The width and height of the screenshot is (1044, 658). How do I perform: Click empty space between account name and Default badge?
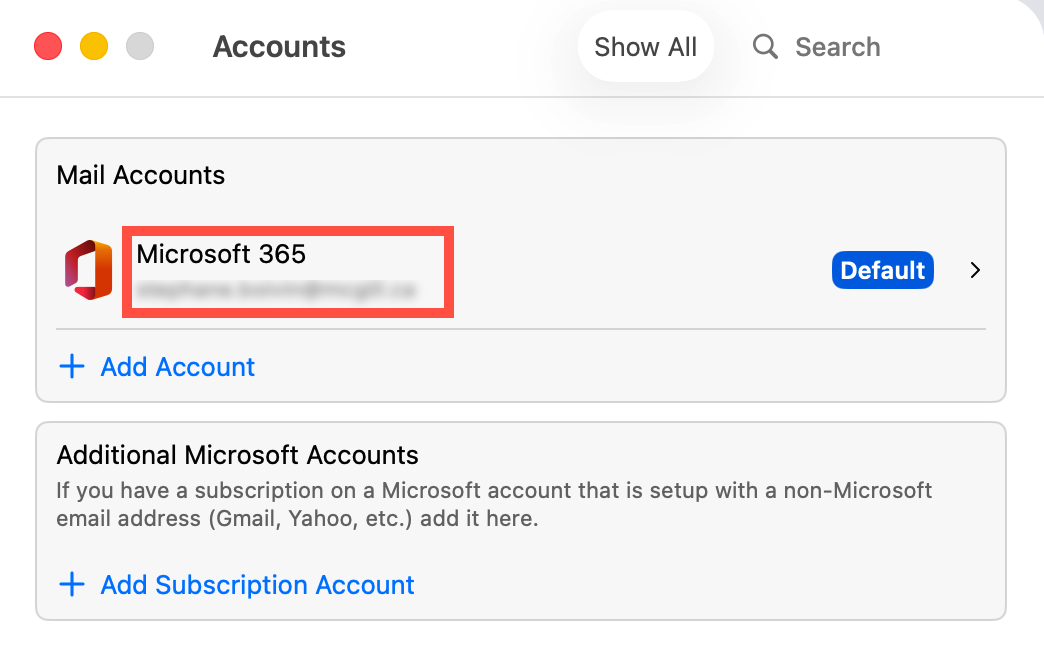point(640,270)
